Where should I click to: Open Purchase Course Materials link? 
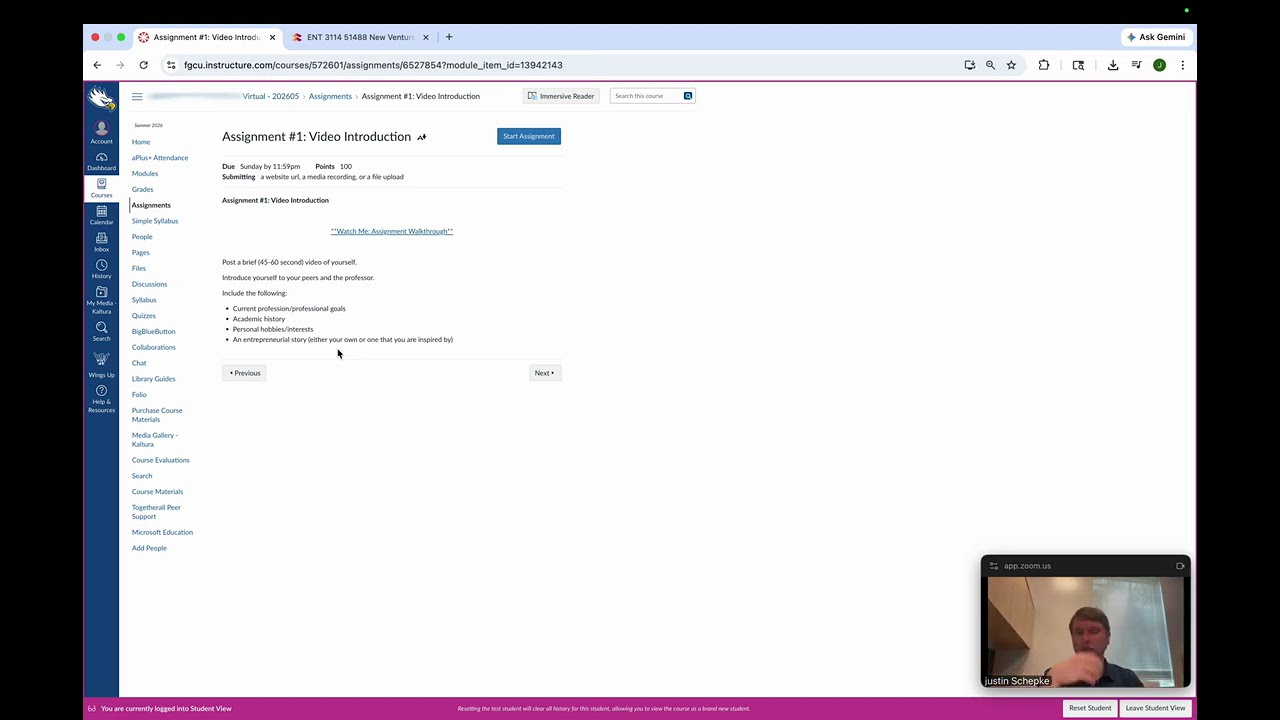pos(157,415)
